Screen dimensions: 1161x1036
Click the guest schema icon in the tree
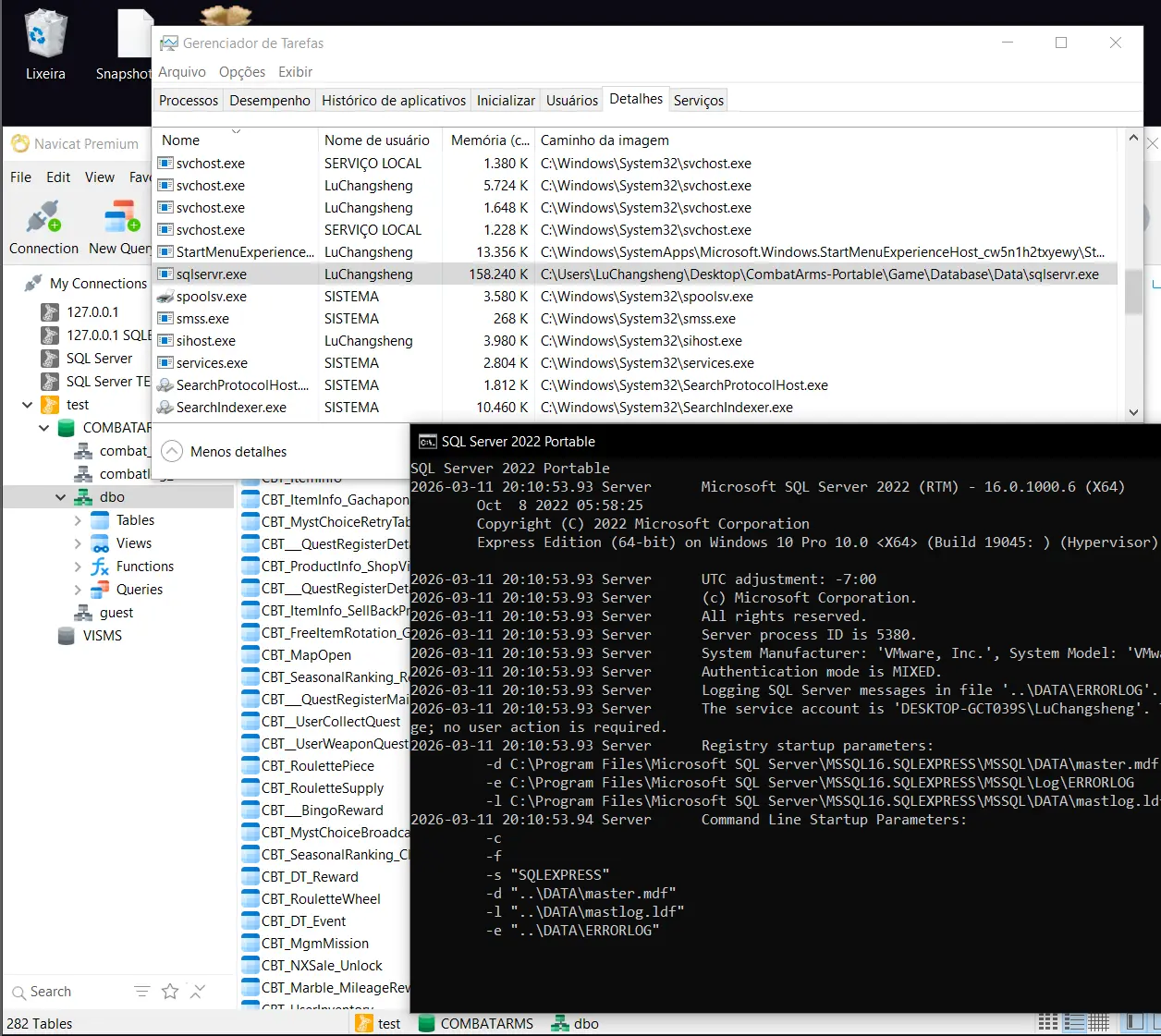pyautogui.click(x=83, y=613)
